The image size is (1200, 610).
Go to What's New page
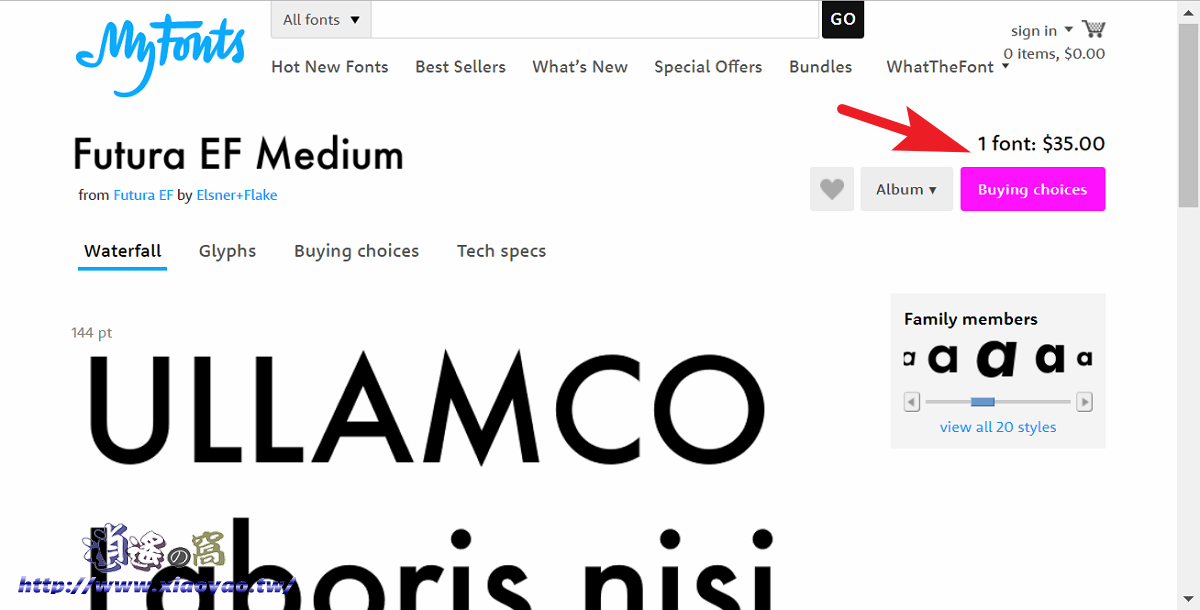(x=580, y=67)
